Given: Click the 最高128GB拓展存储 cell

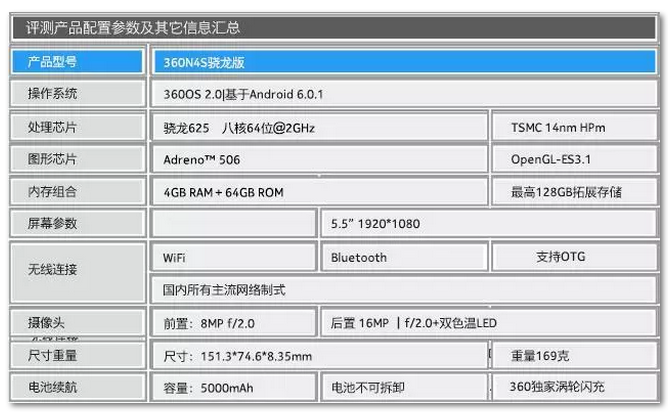Looking at the screenshot, I should tap(575, 192).
